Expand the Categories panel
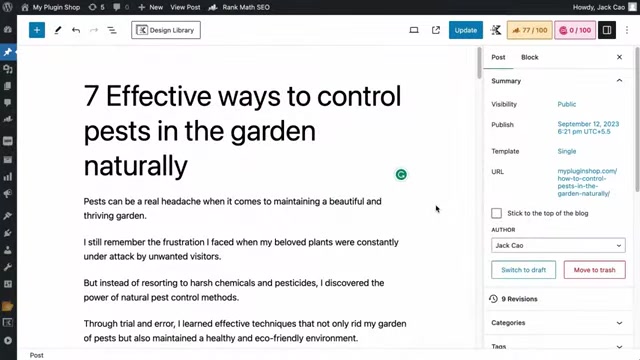The image size is (640, 360). [x=558, y=323]
